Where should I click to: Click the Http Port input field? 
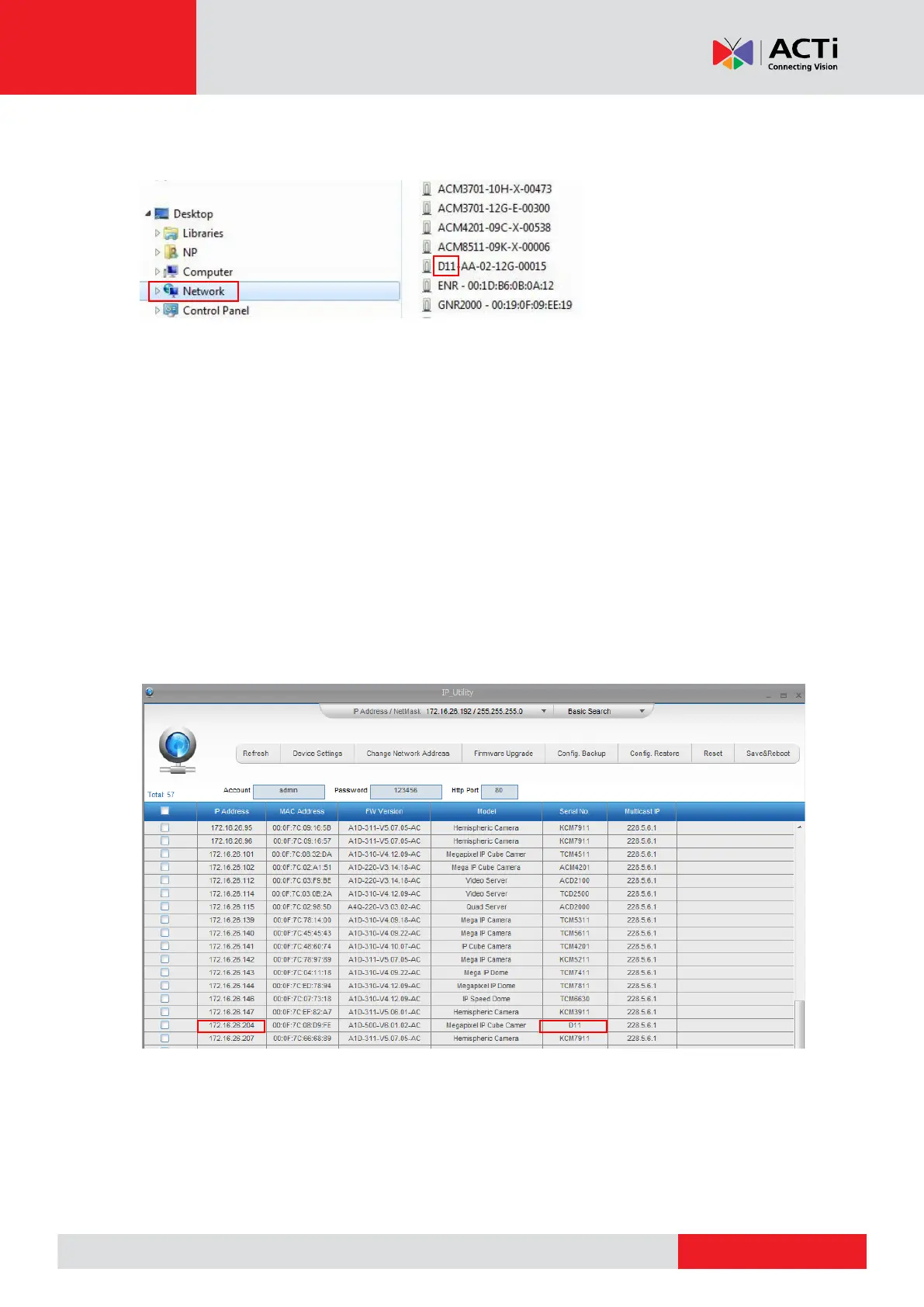(499, 791)
